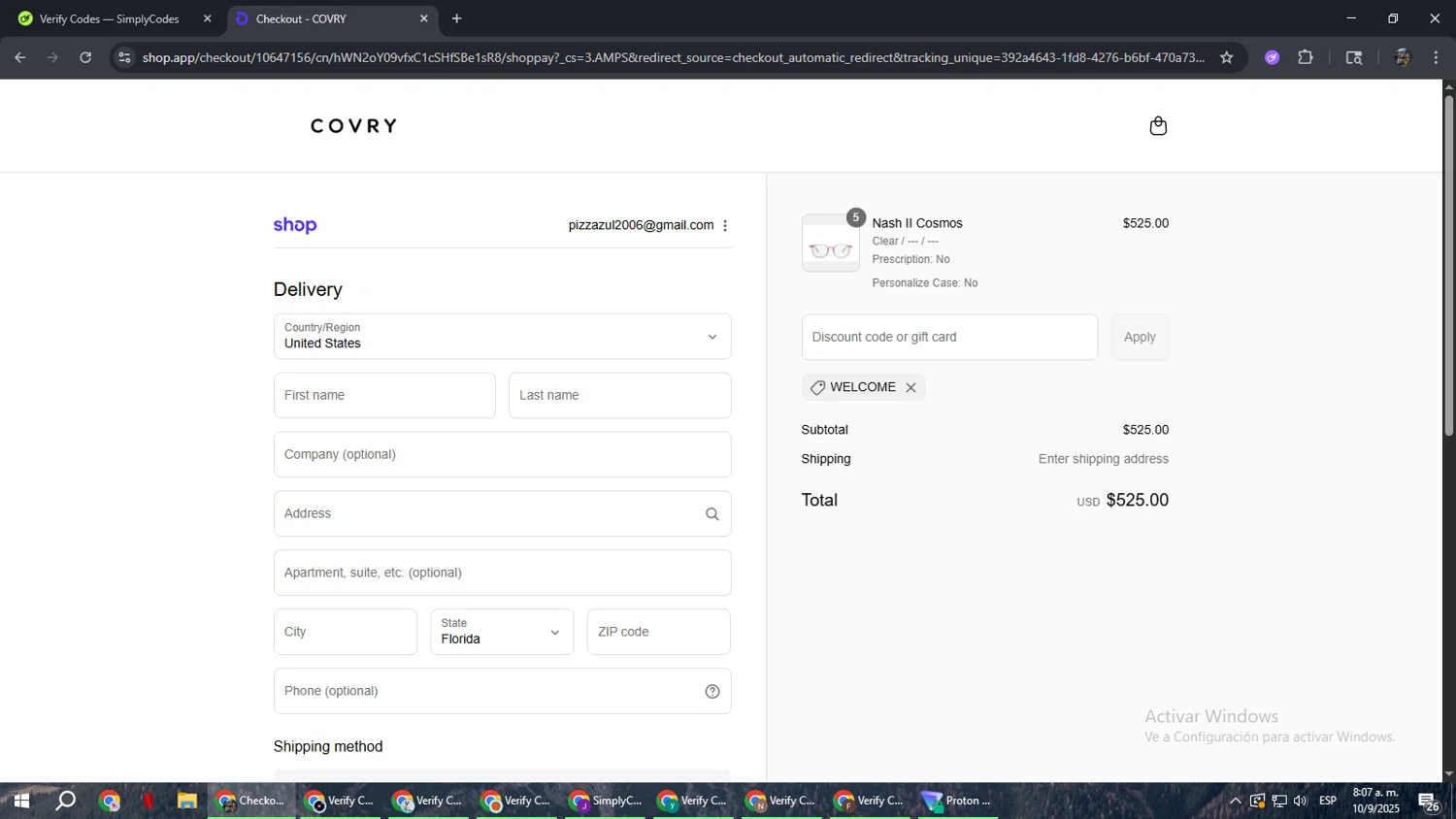
Task: Open Windows notification center
Action: (1429, 802)
